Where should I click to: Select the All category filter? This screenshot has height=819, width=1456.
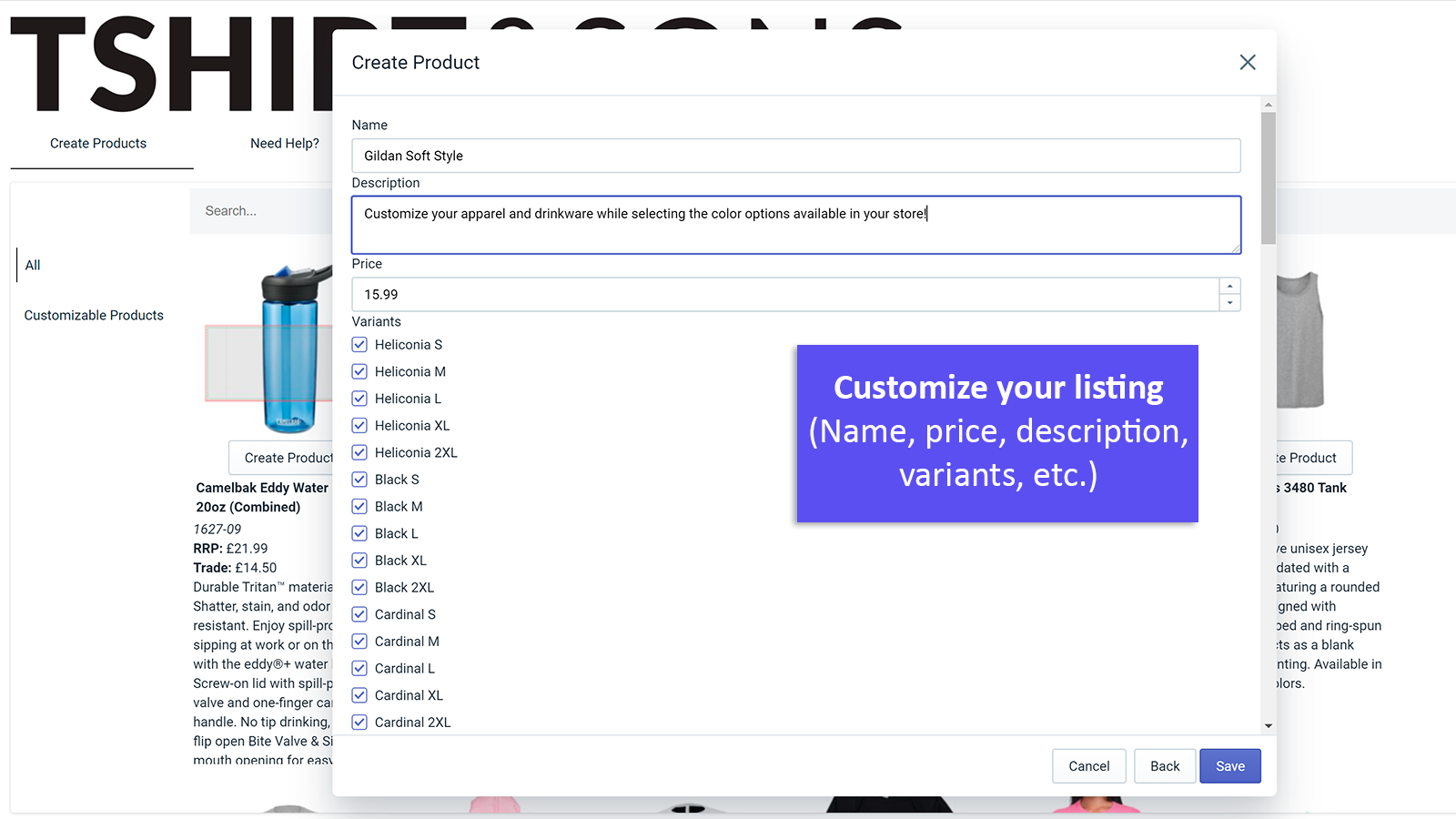pyautogui.click(x=33, y=265)
